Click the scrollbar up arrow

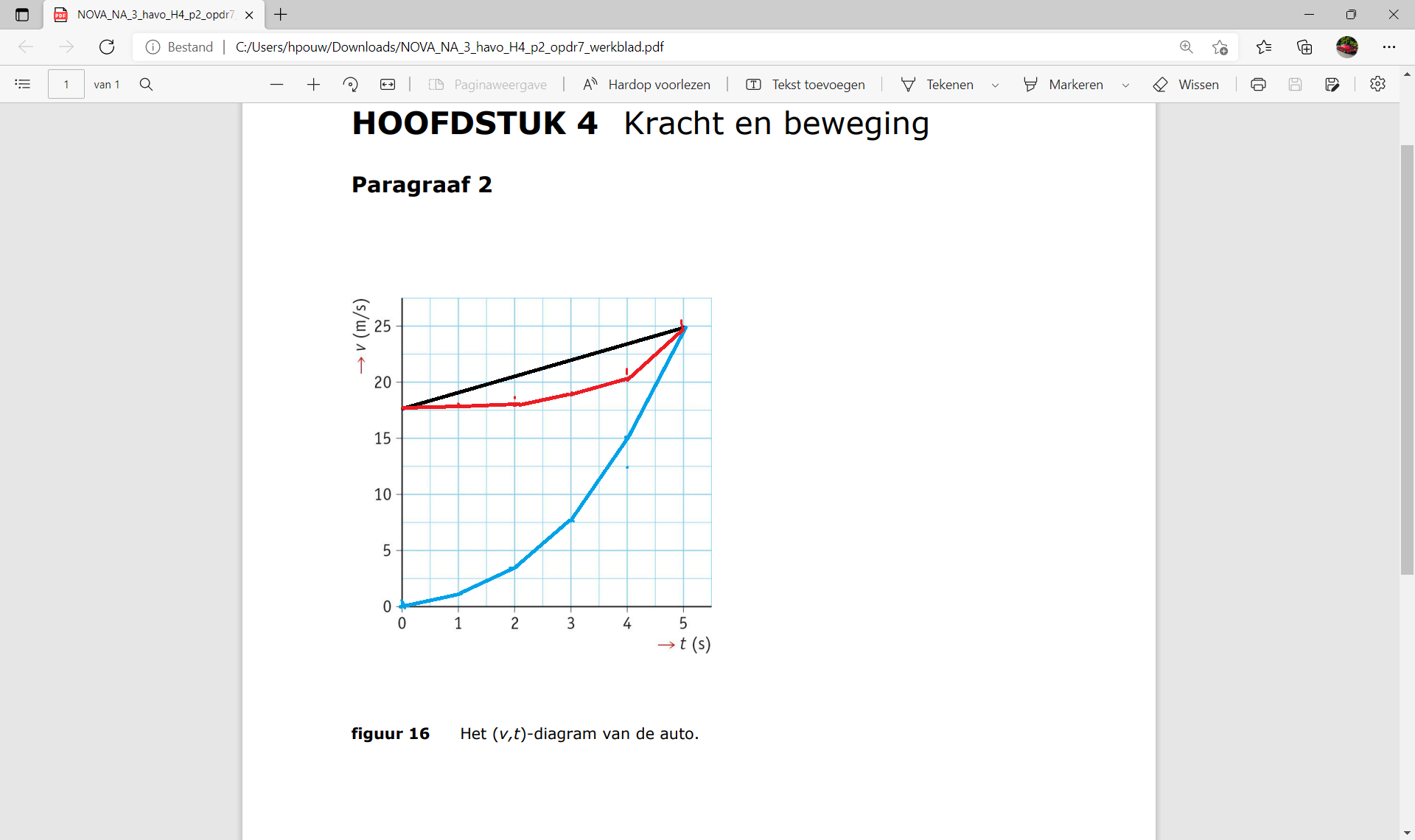[x=1407, y=74]
